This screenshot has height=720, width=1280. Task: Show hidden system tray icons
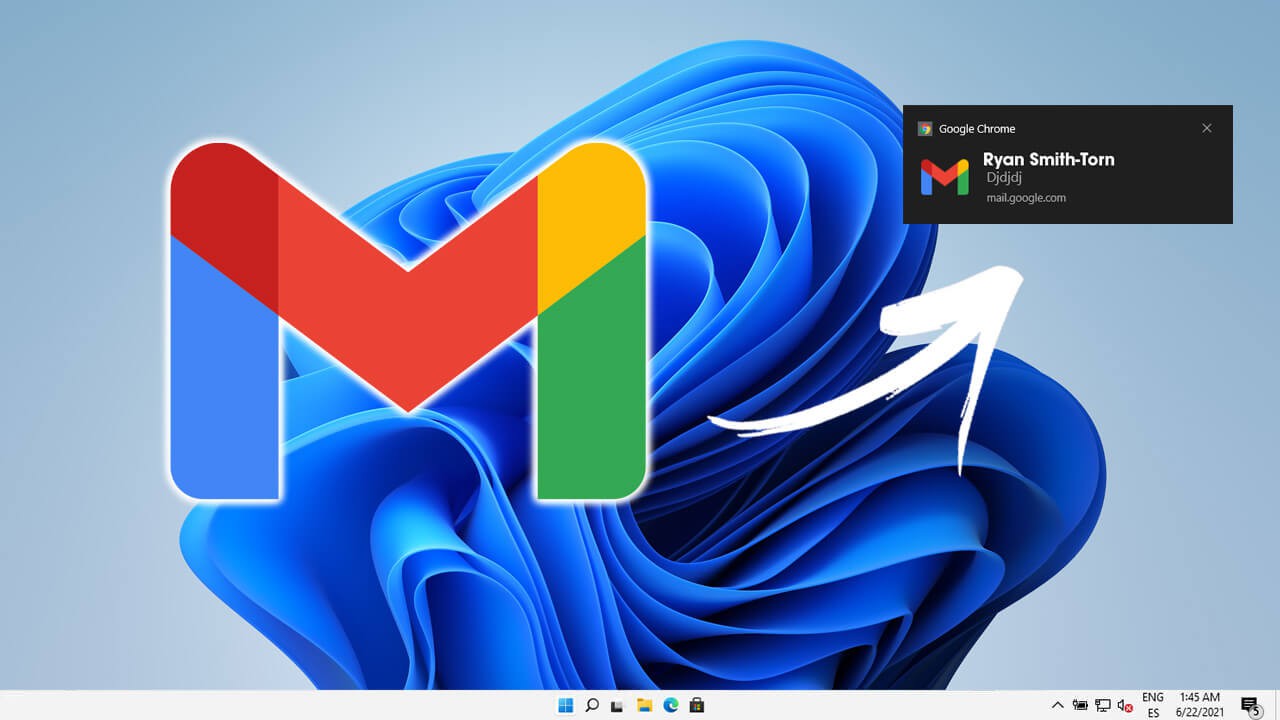click(x=1057, y=706)
